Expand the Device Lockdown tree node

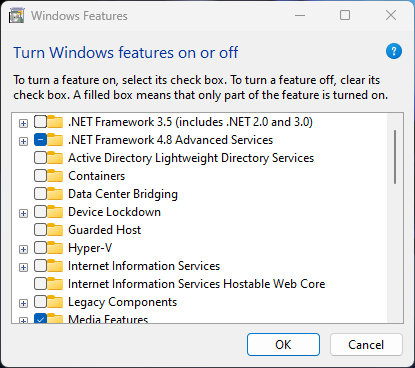[23, 213]
